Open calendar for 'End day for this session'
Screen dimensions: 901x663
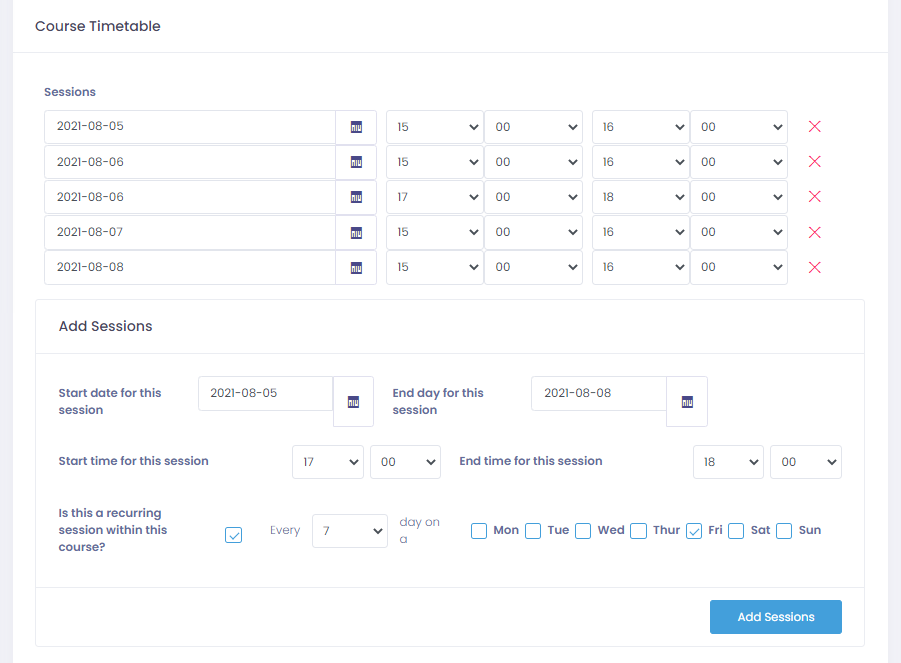pos(687,401)
